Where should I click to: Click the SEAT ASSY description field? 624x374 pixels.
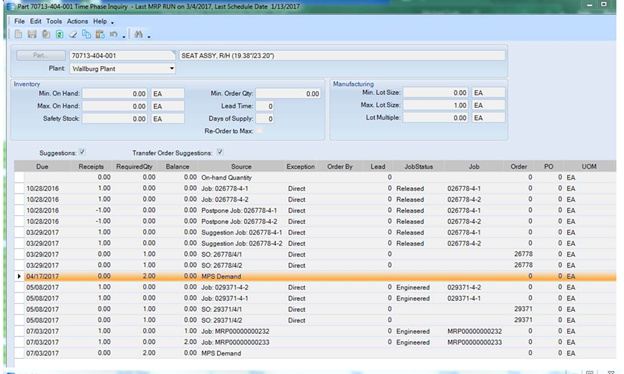(x=342, y=56)
